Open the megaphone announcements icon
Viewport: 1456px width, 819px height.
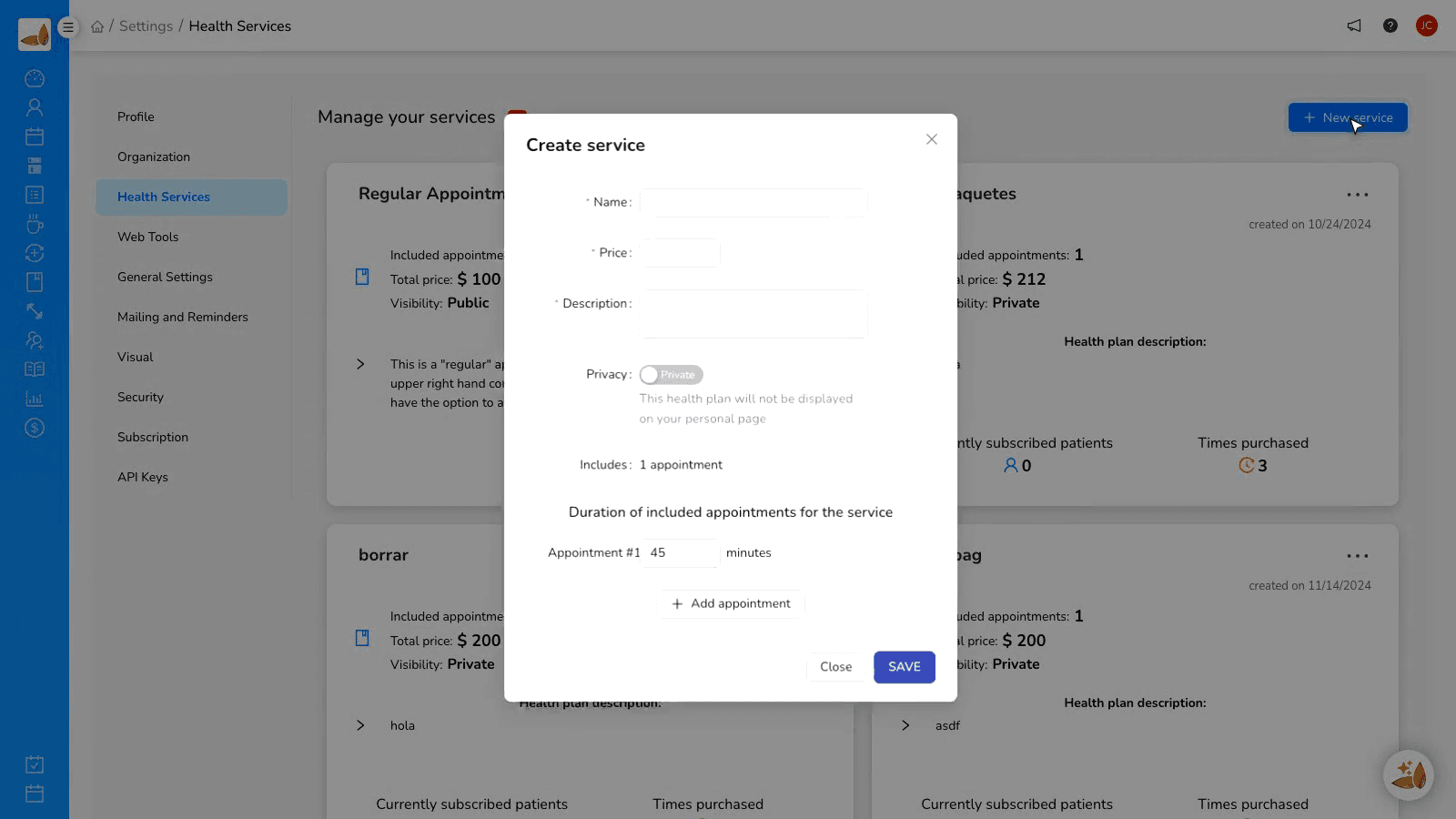(x=1354, y=25)
